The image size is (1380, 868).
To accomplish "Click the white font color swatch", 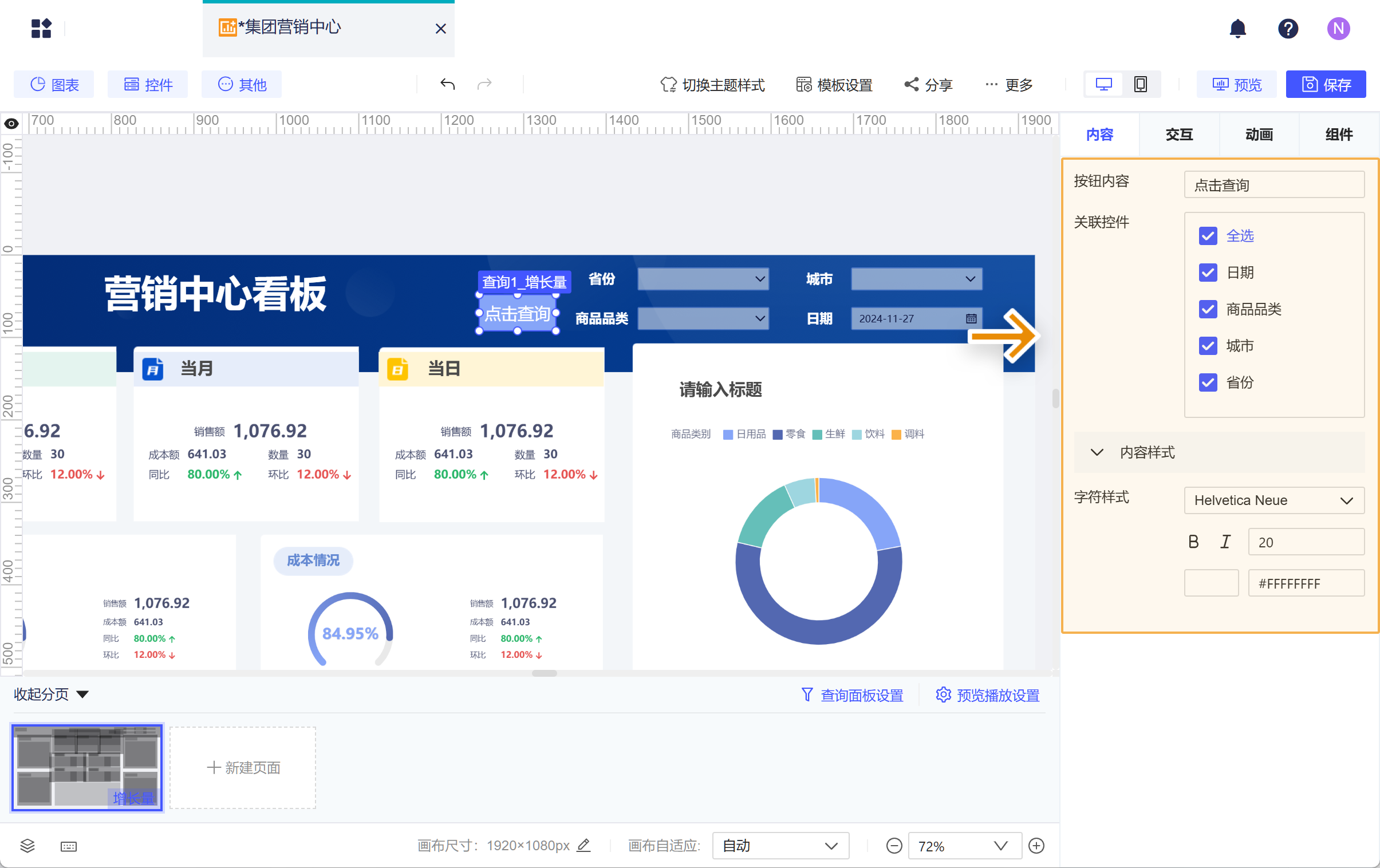I will pyautogui.click(x=1211, y=583).
